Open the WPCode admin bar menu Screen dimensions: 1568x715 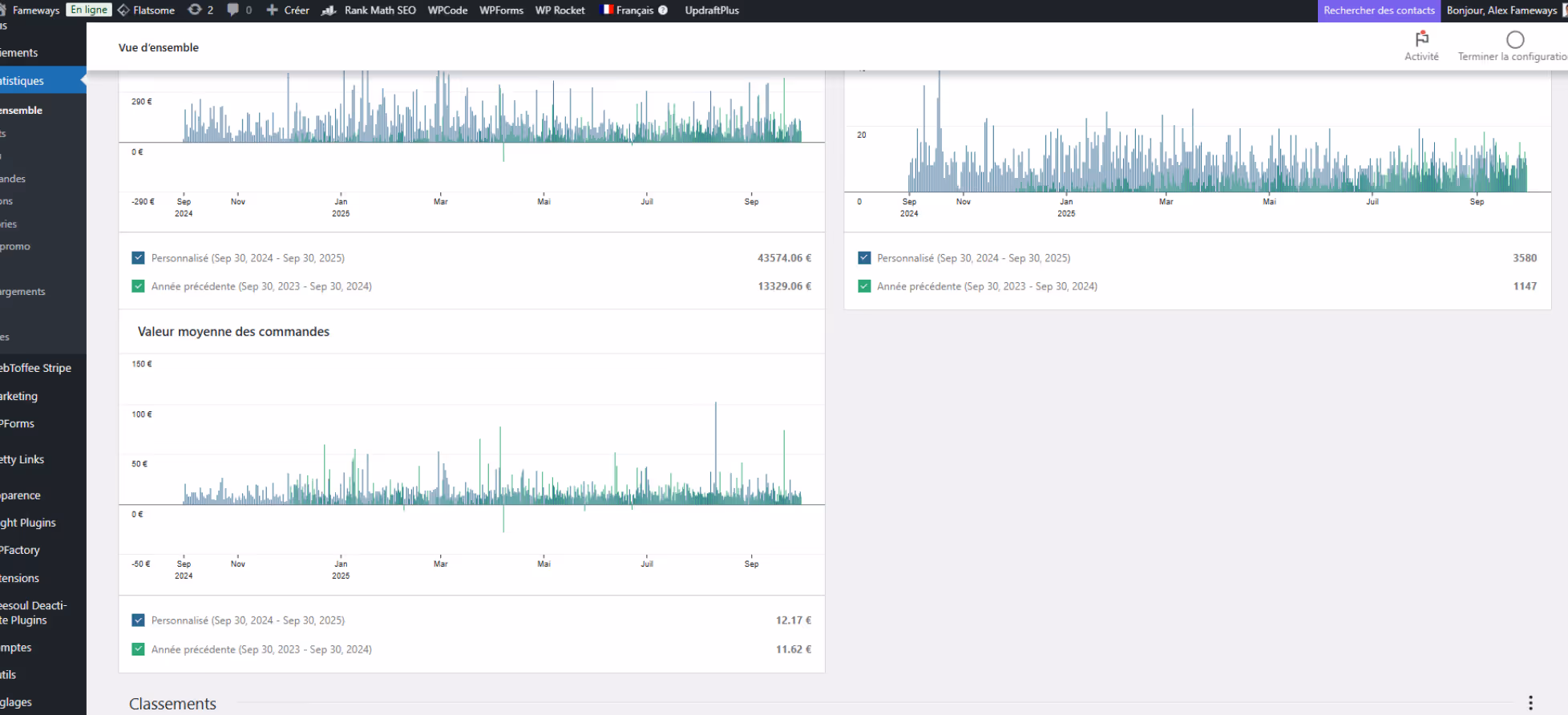(x=447, y=10)
